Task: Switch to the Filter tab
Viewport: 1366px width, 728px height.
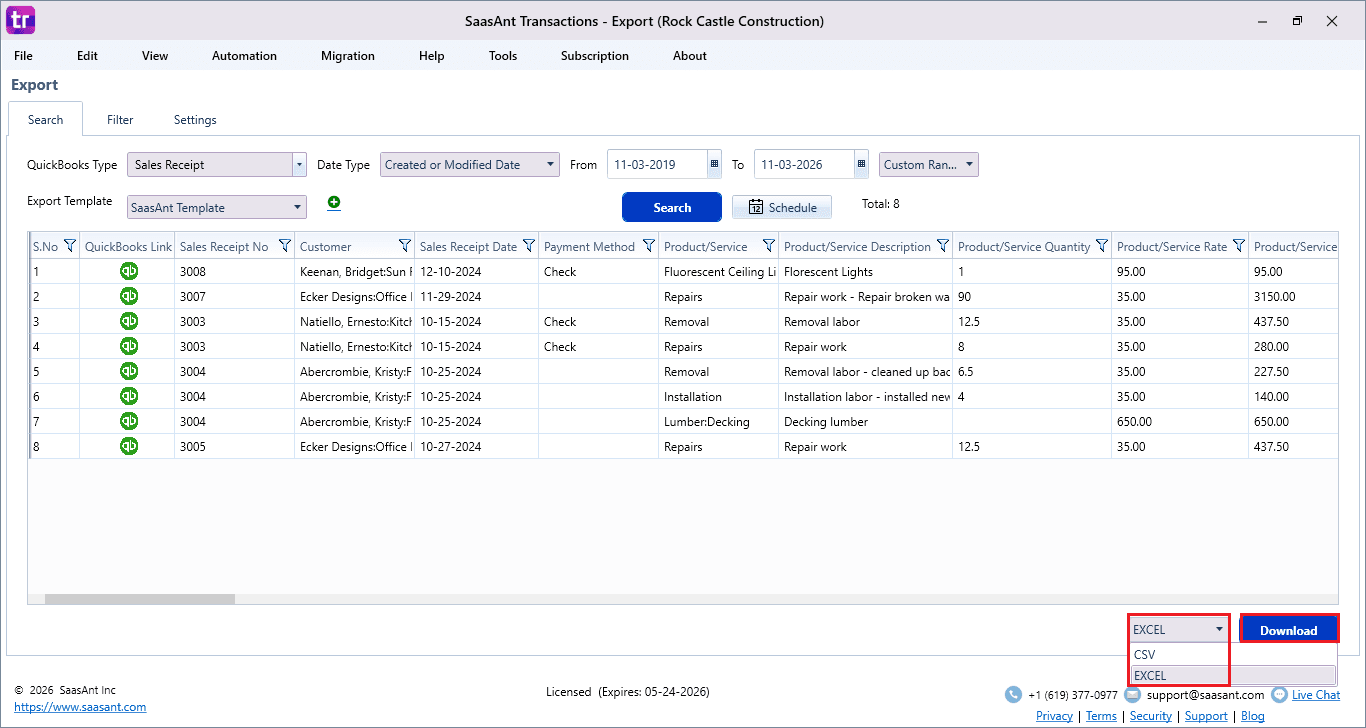Action: pos(120,120)
